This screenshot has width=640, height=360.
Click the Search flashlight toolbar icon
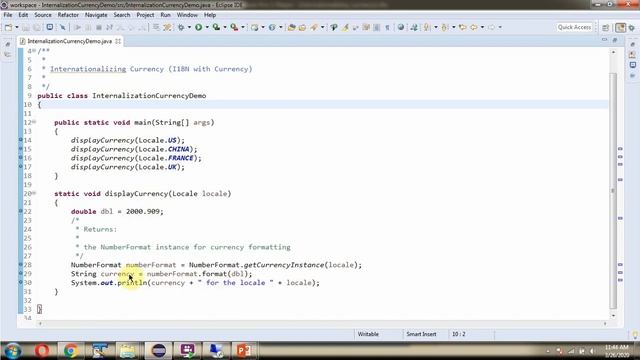pyautogui.click(x=314, y=27)
